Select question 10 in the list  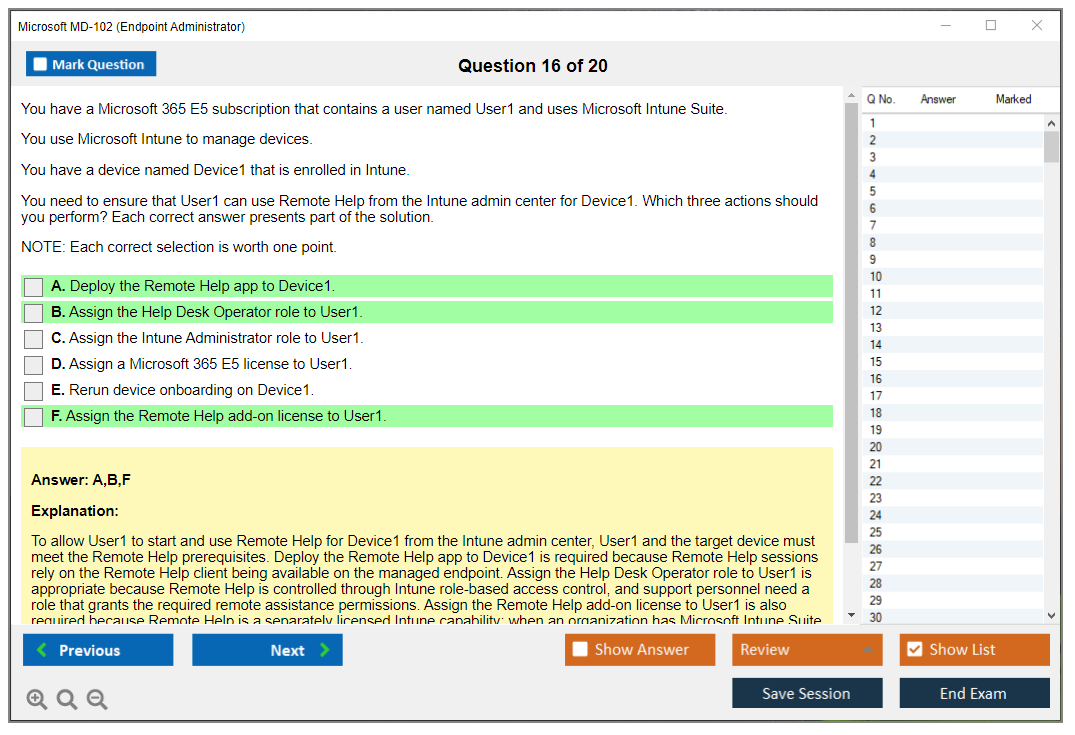pyautogui.click(x=953, y=277)
